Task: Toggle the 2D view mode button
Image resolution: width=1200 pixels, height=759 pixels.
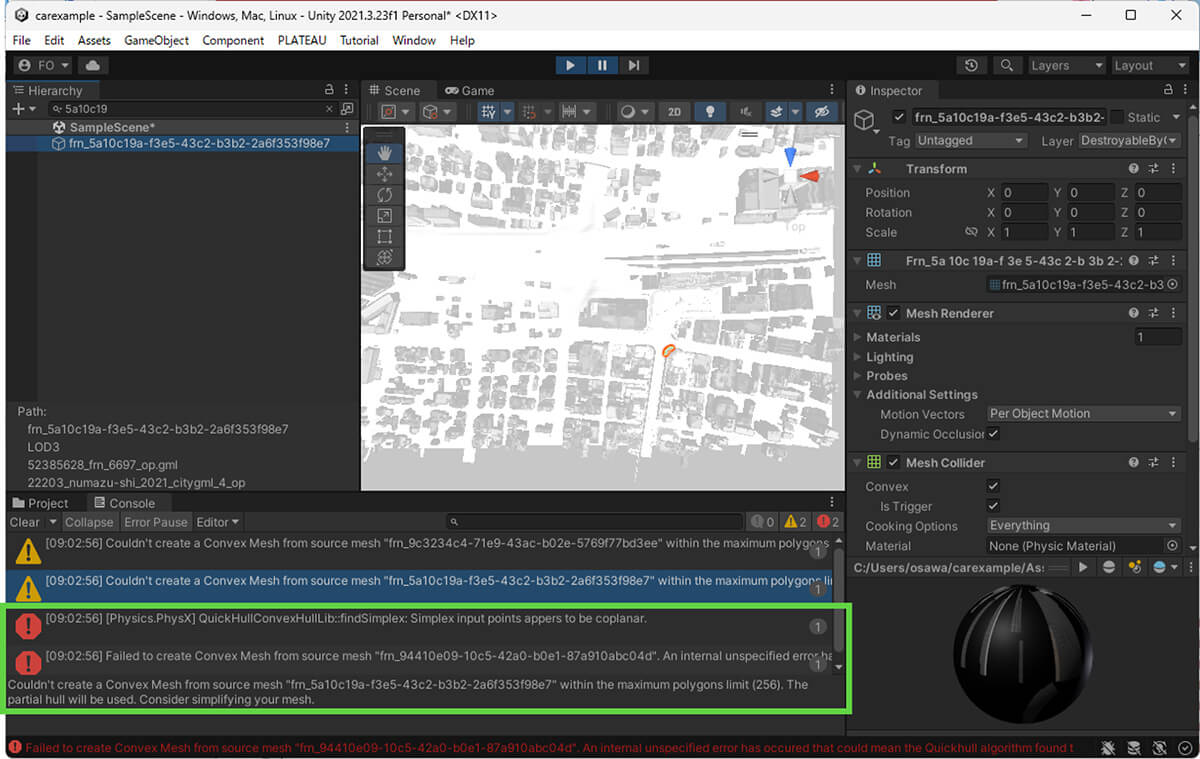Action: point(674,112)
